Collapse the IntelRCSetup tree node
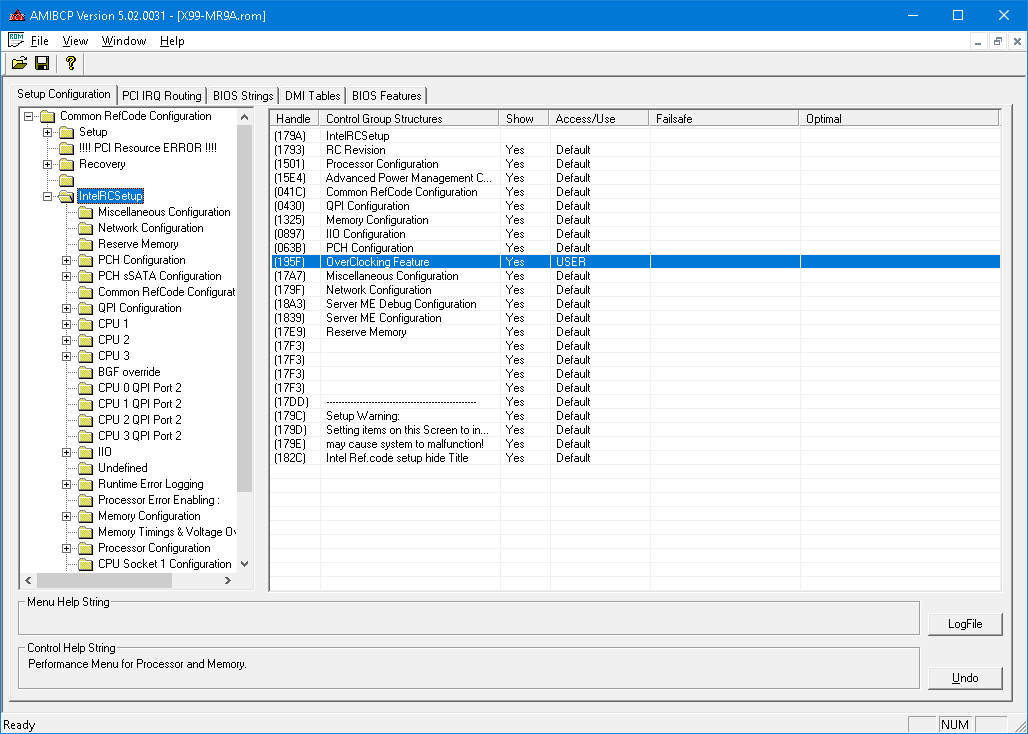Image resolution: width=1028 pixels, height=734 pixels. point(47,196)
